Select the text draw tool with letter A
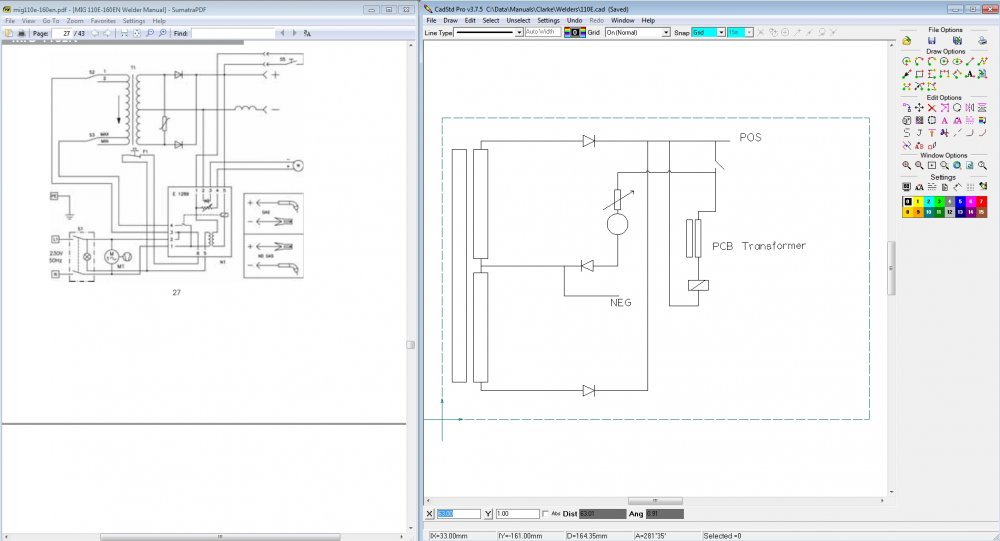 [970, 73]
